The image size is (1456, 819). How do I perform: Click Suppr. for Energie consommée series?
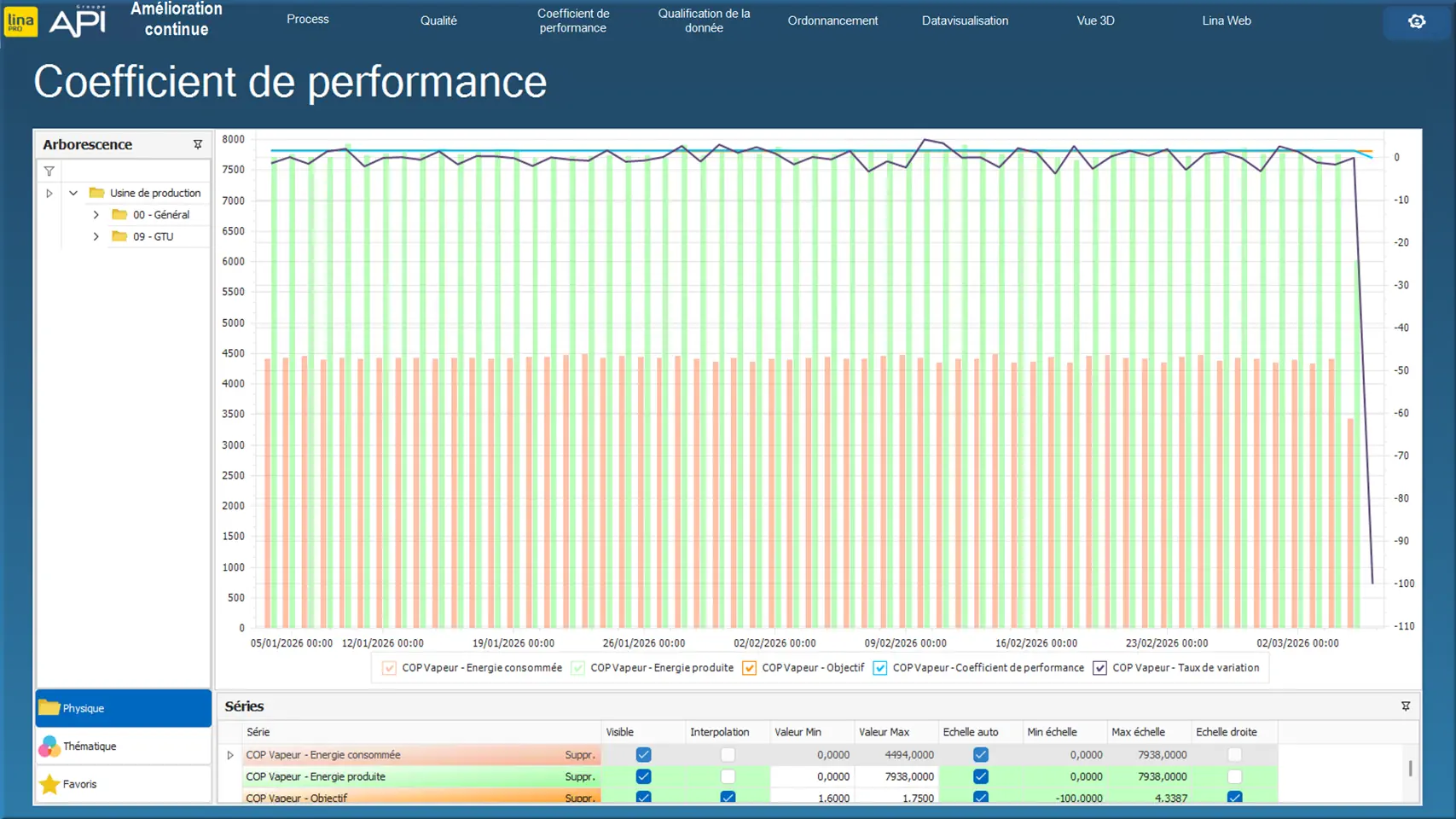(580, 755)
